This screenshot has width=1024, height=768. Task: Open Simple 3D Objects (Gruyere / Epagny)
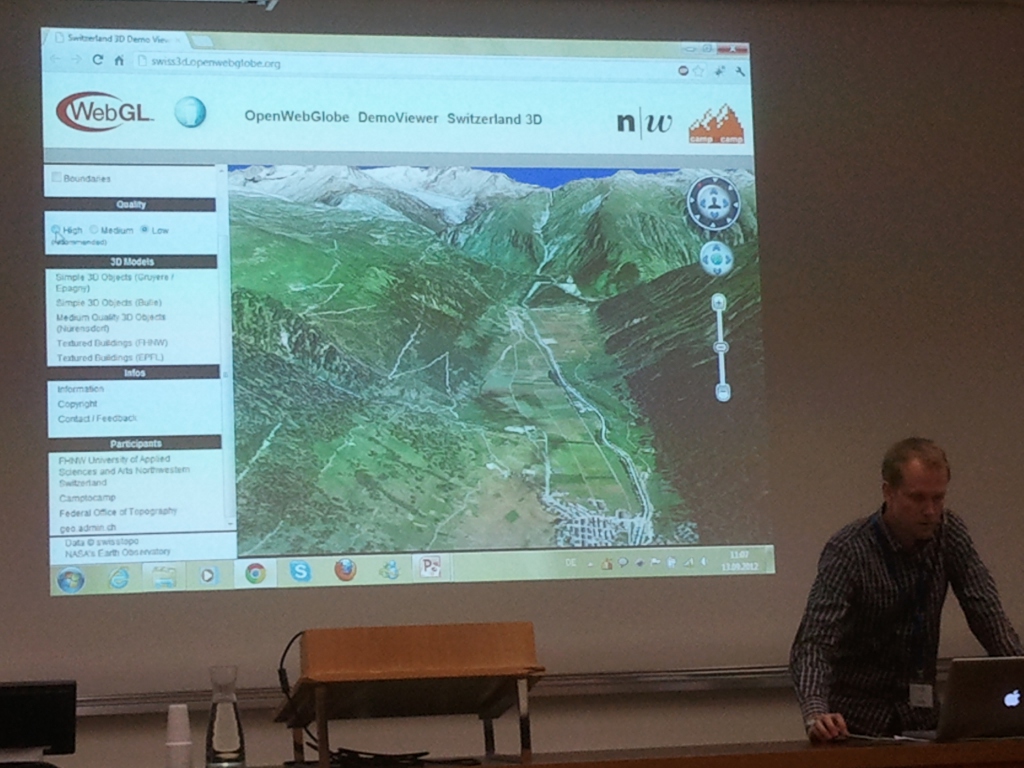point(114,282)
